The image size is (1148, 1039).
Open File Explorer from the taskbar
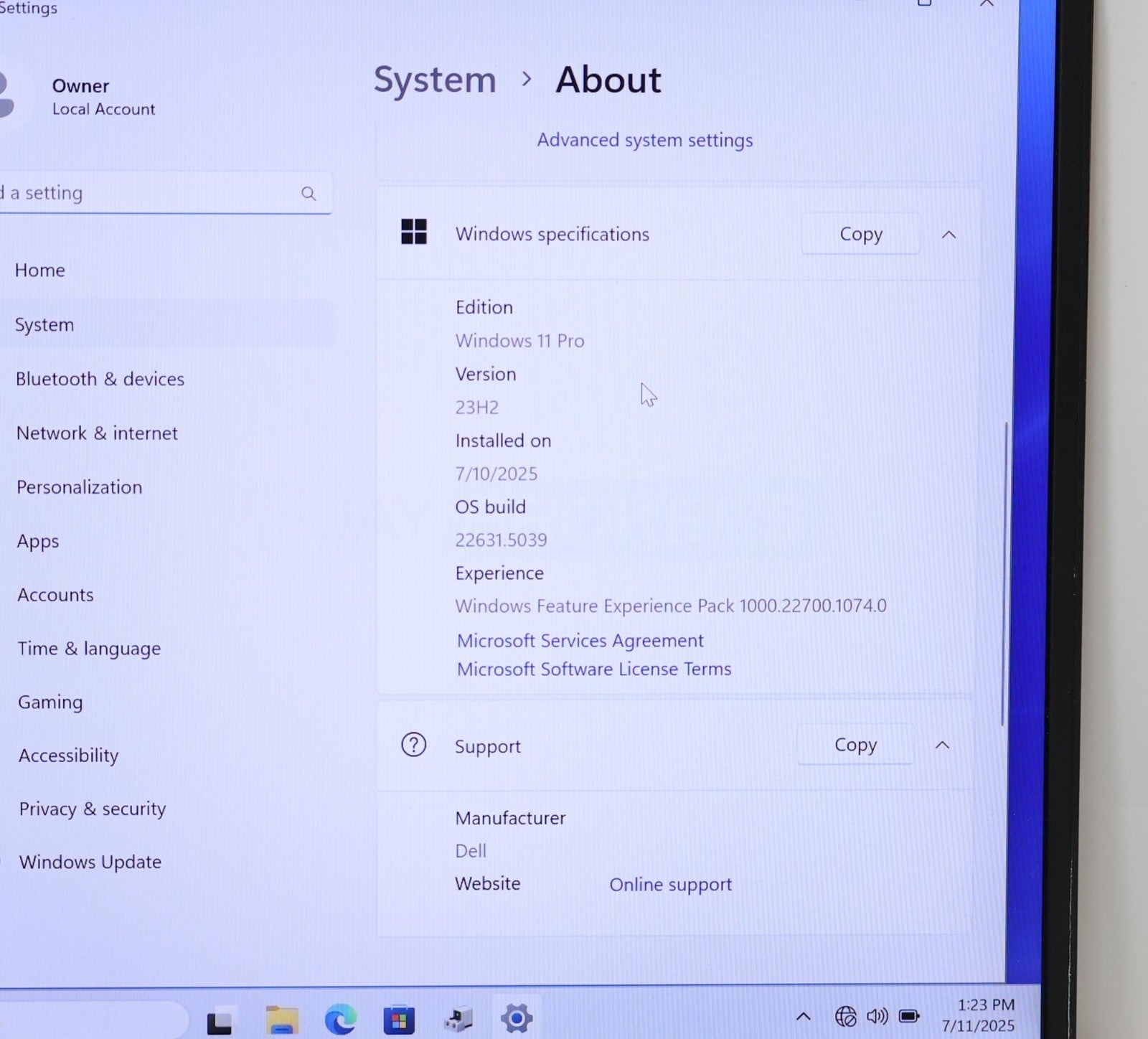click(282, 1019)
